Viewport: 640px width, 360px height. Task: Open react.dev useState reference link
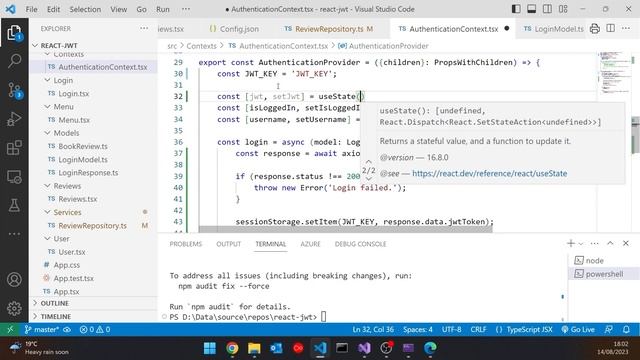(x=489, y=173)
